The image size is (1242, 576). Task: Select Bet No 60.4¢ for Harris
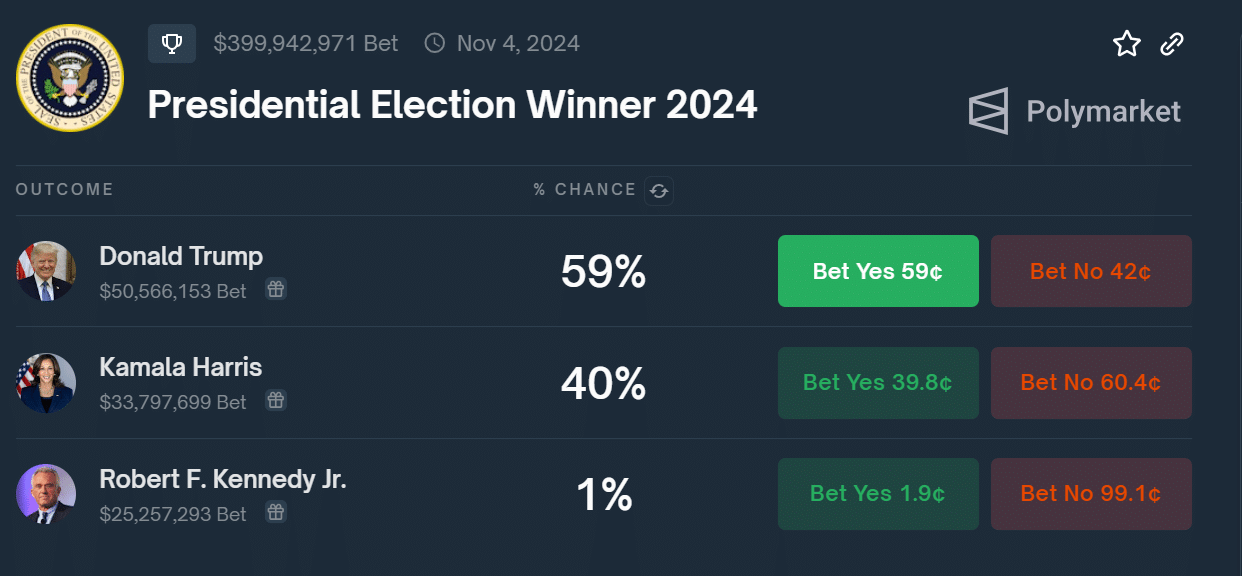[x=1091, y=383]
